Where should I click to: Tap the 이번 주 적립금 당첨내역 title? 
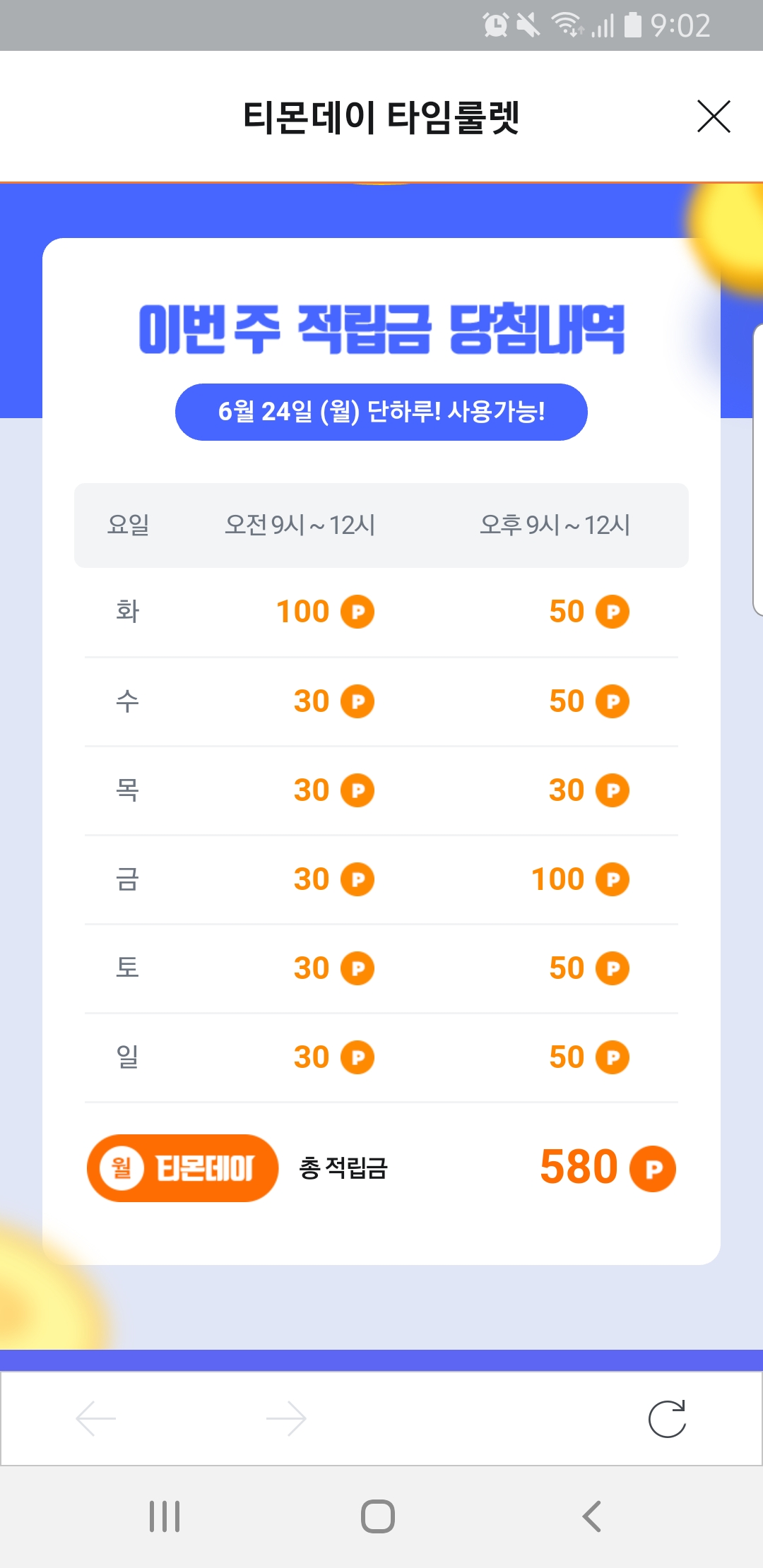381,330
